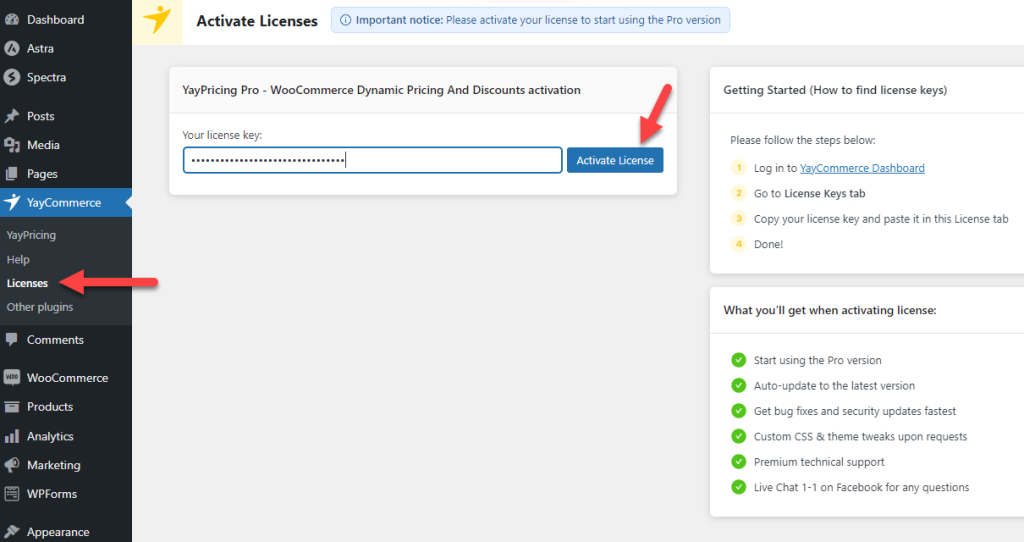Select the YayCommerce menu item
Image resolution: width=1024 pixels, height=542 pixels.
pos(64,202)
